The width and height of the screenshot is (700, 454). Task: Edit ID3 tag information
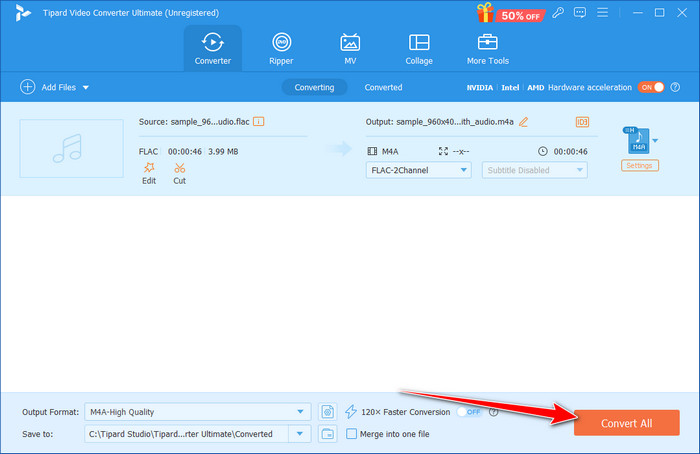[x=582, y=122]
